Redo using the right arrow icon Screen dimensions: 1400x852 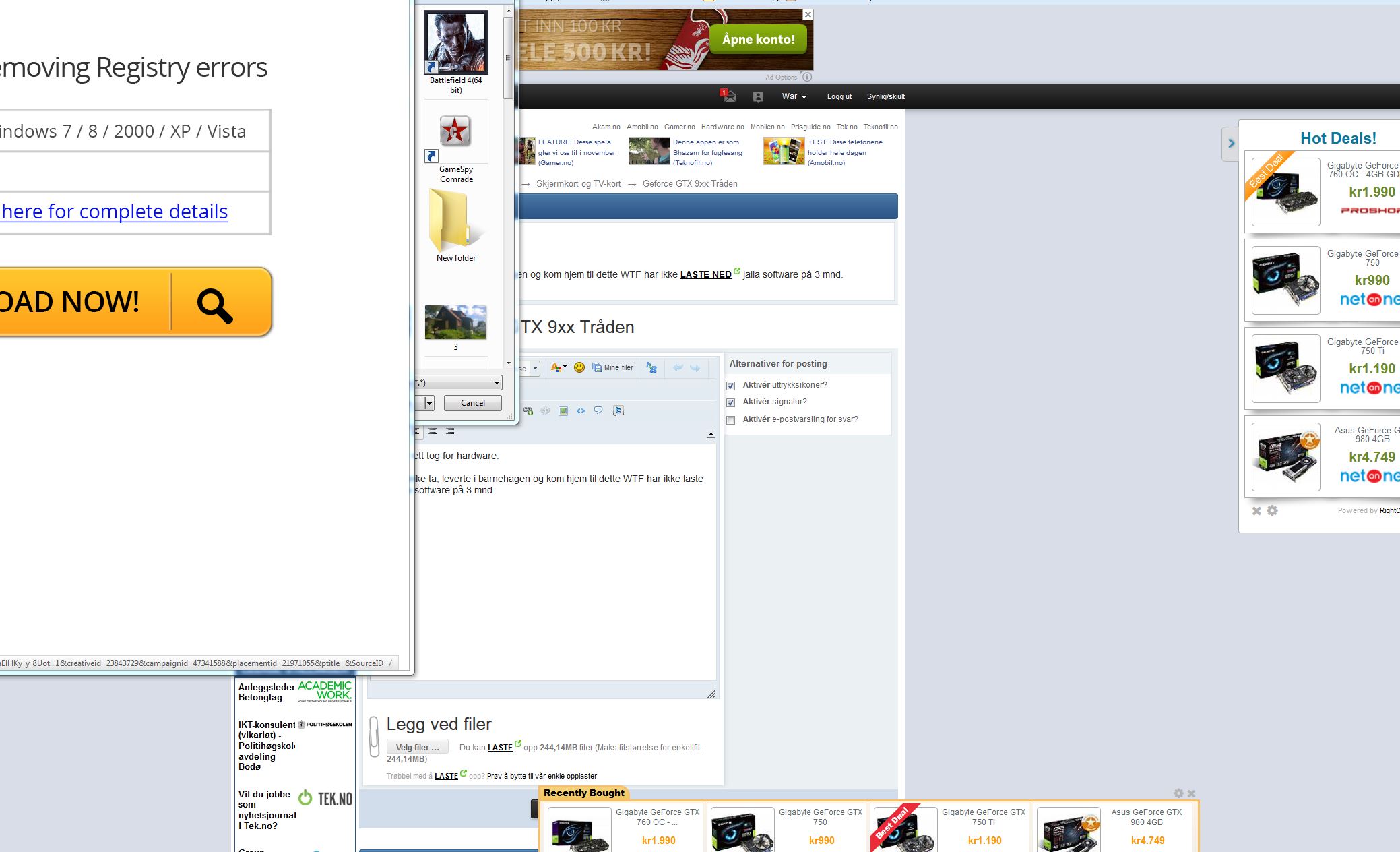tap(695, 368)
